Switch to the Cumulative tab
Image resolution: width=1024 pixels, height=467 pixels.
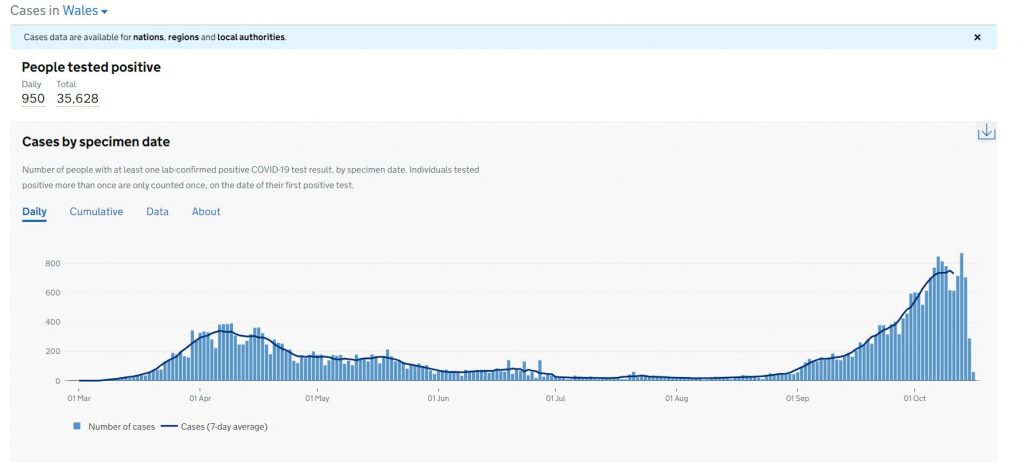pyautogui.click(x=96, y=212)
